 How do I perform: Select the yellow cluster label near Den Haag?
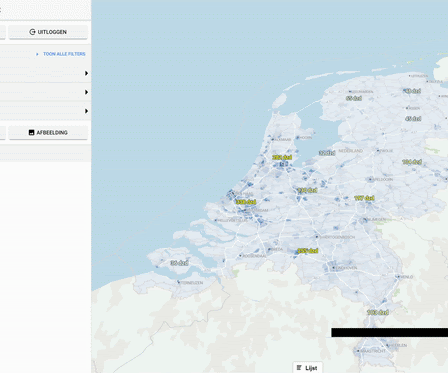246,202
